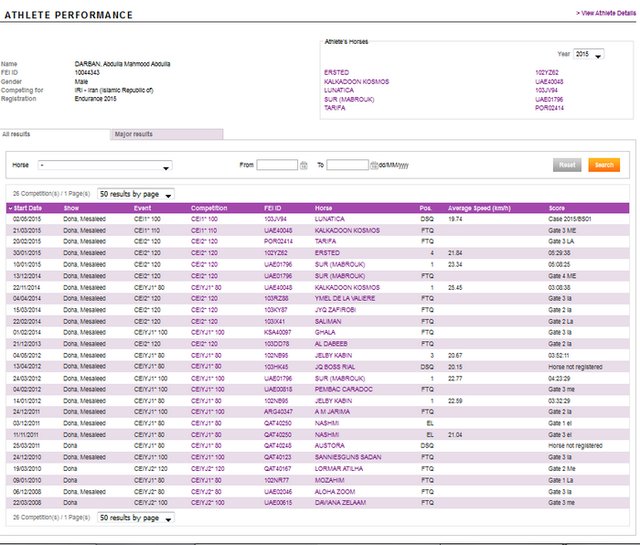The width and height of the screenshot is (640, 545).
Task: Switch to the All results tab
Action: [x=16, y=134]
